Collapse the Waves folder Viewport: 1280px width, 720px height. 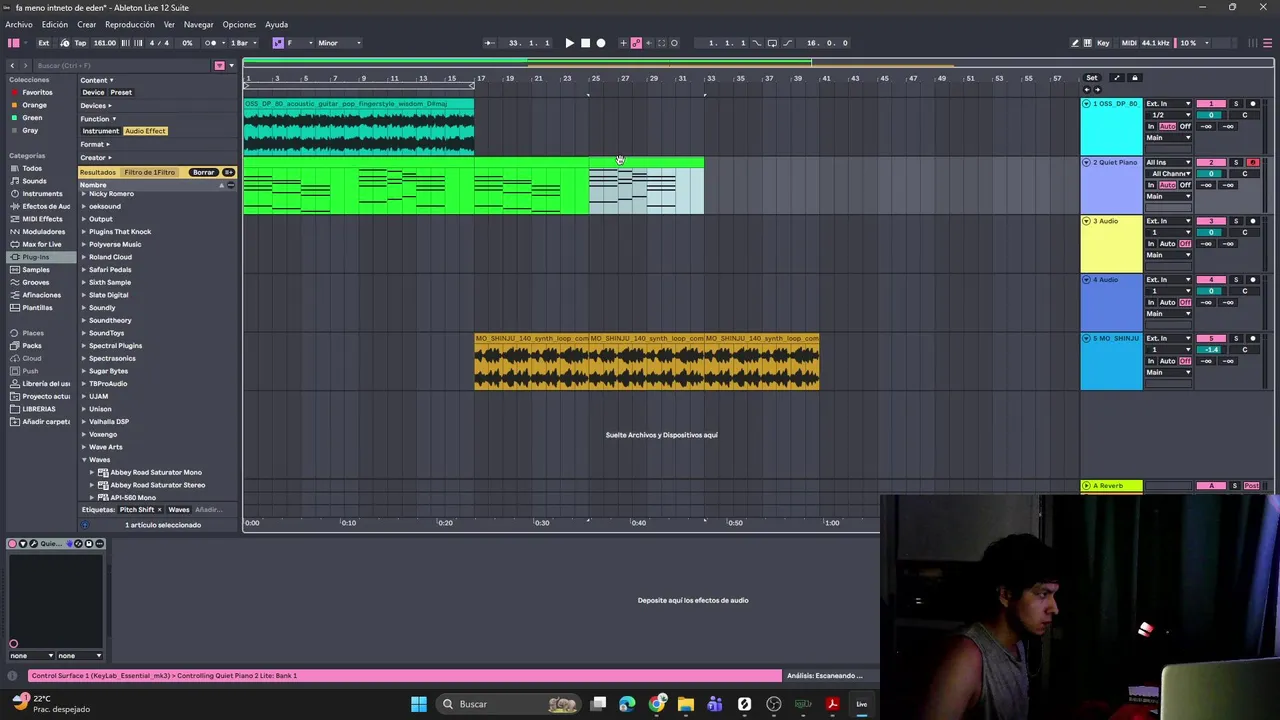point(84,459)
